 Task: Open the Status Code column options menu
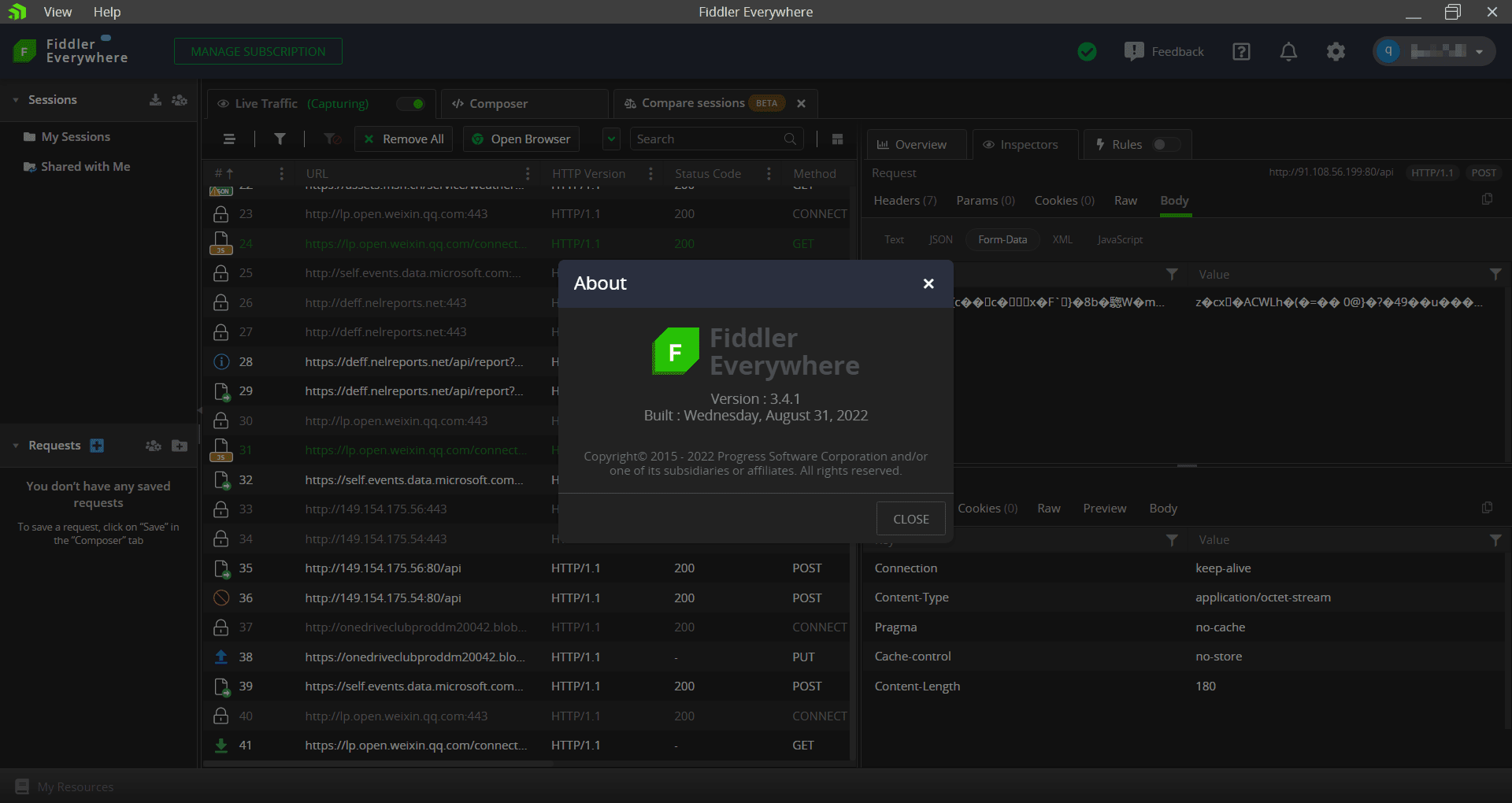point(769,174)
